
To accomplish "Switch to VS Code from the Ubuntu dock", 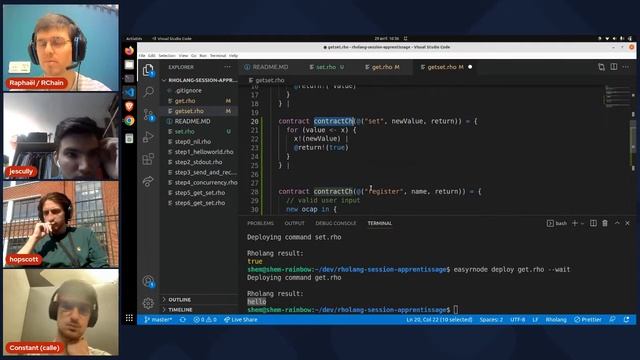I will coord(129,92).
